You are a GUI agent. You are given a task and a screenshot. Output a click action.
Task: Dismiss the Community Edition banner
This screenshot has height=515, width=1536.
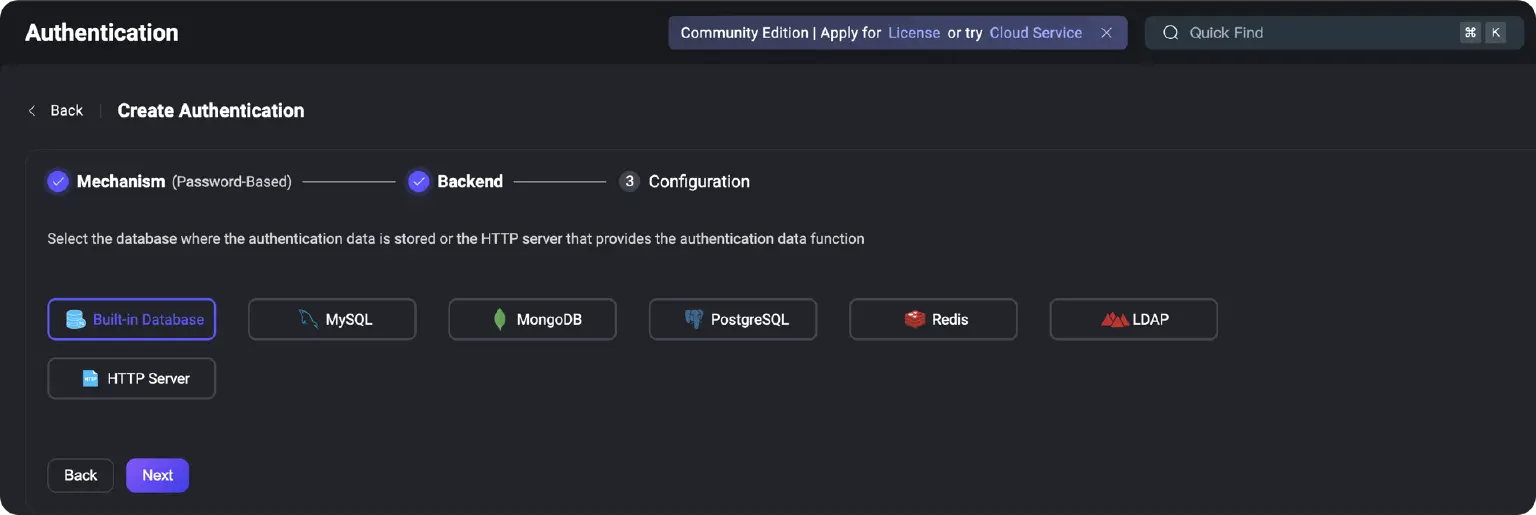click(1106, 33)
